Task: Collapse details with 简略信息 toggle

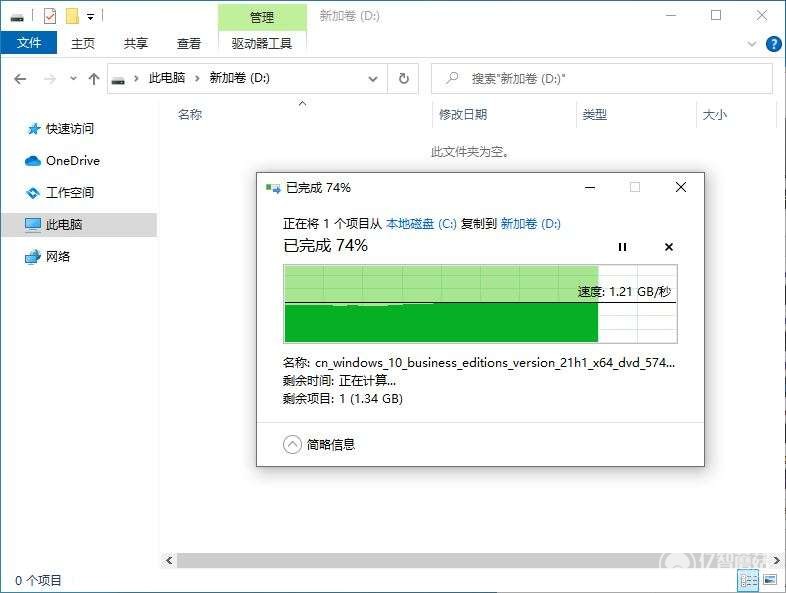Action: (319, 444)
